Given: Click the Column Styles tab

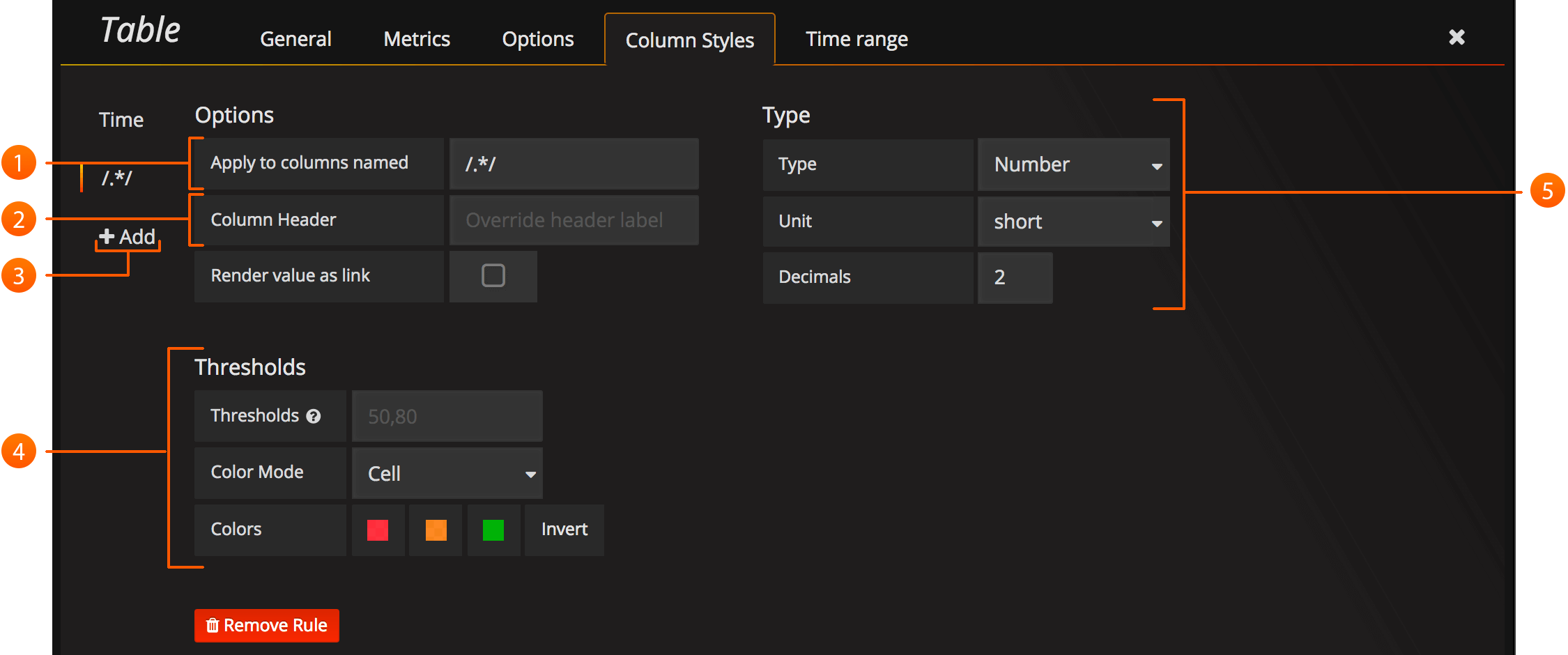Looking at the screenshot, I should point(689,40).
